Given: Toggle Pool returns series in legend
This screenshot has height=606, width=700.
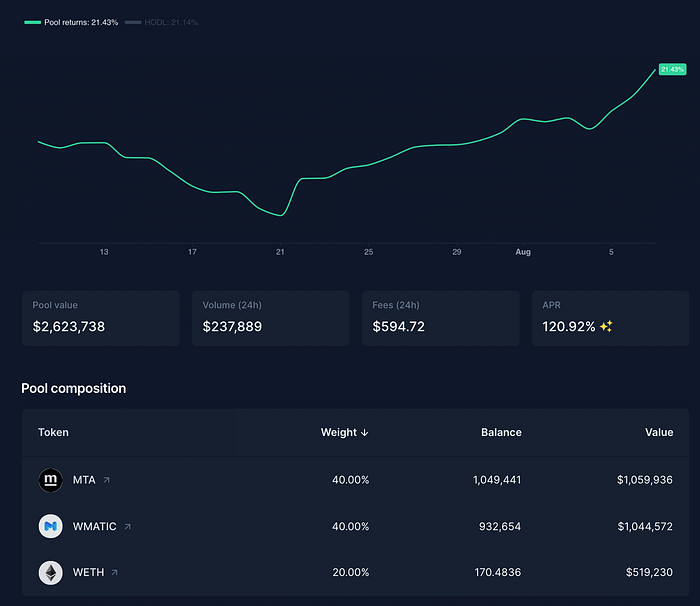Looking at the screenshot, I should (71, 22).
